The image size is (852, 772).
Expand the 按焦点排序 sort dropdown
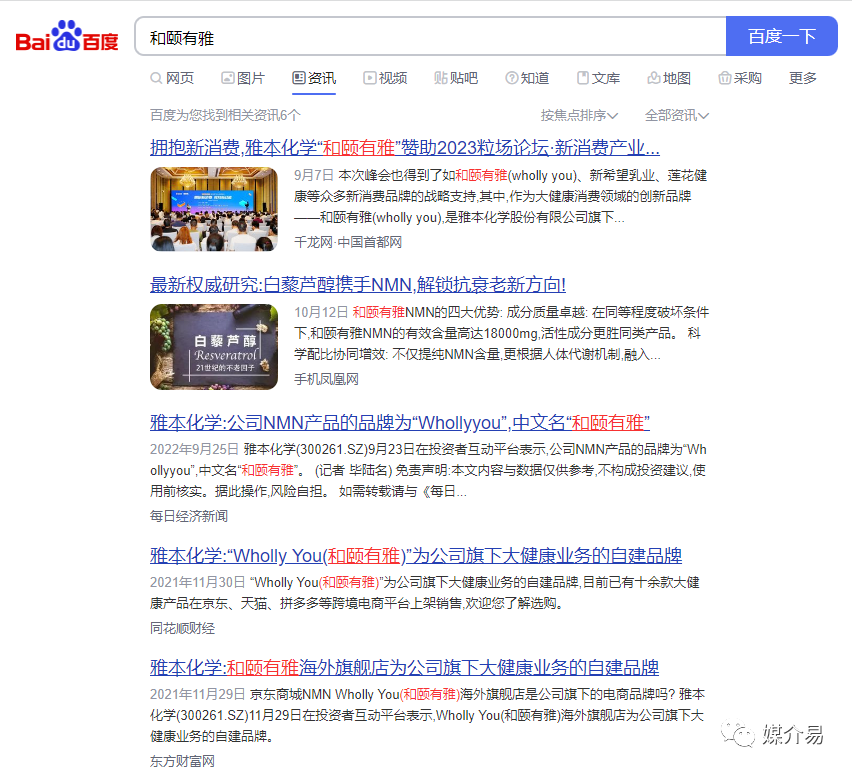pyautogui.click(x=579, y=115)
